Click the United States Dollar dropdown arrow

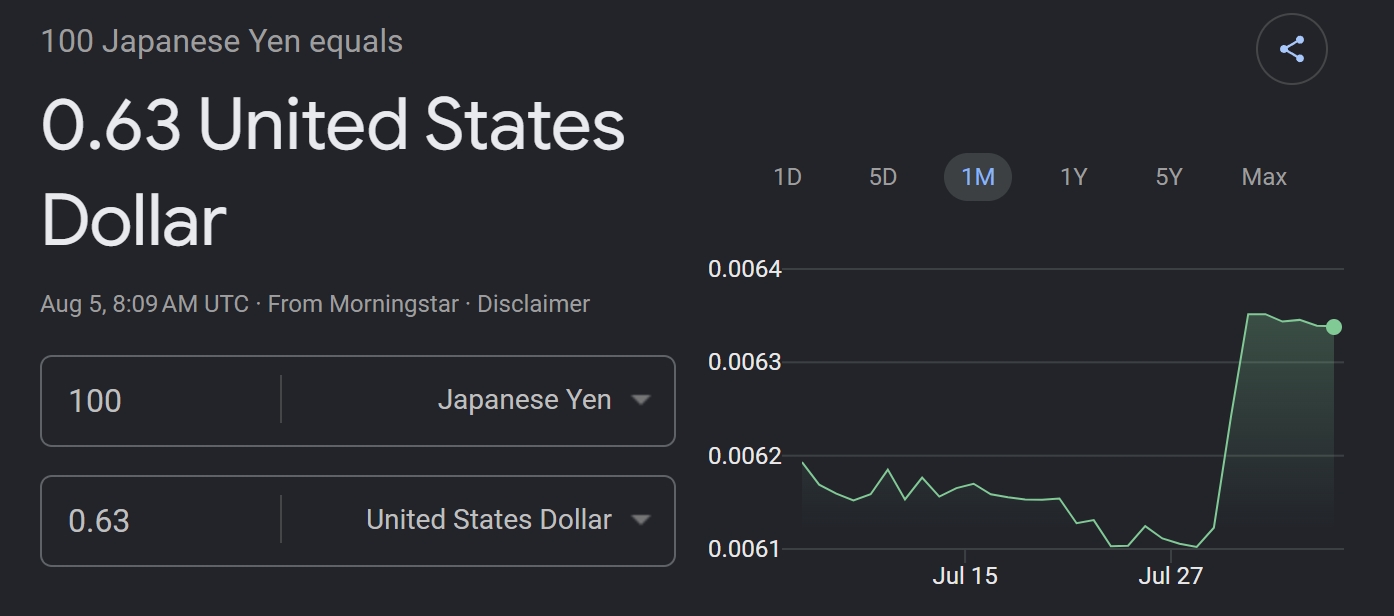coord(641,520)
